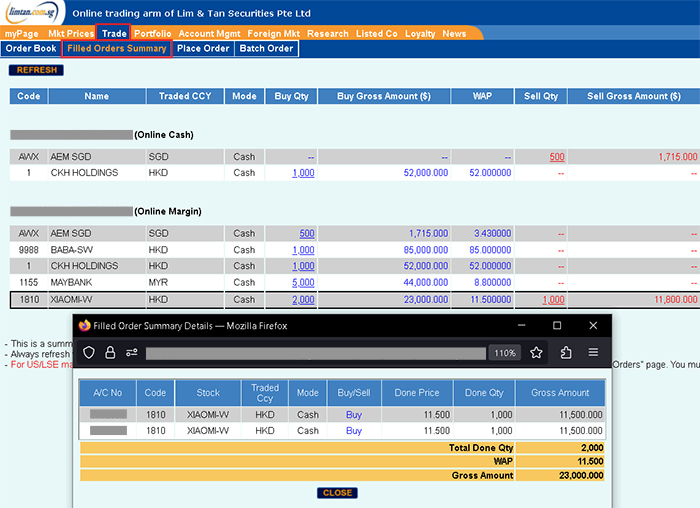The width and height of the screenshot is (700, 508).
Task: Open Online Margin CKH HOLDINGS buy qty 1,000
Action: (303, 266)
